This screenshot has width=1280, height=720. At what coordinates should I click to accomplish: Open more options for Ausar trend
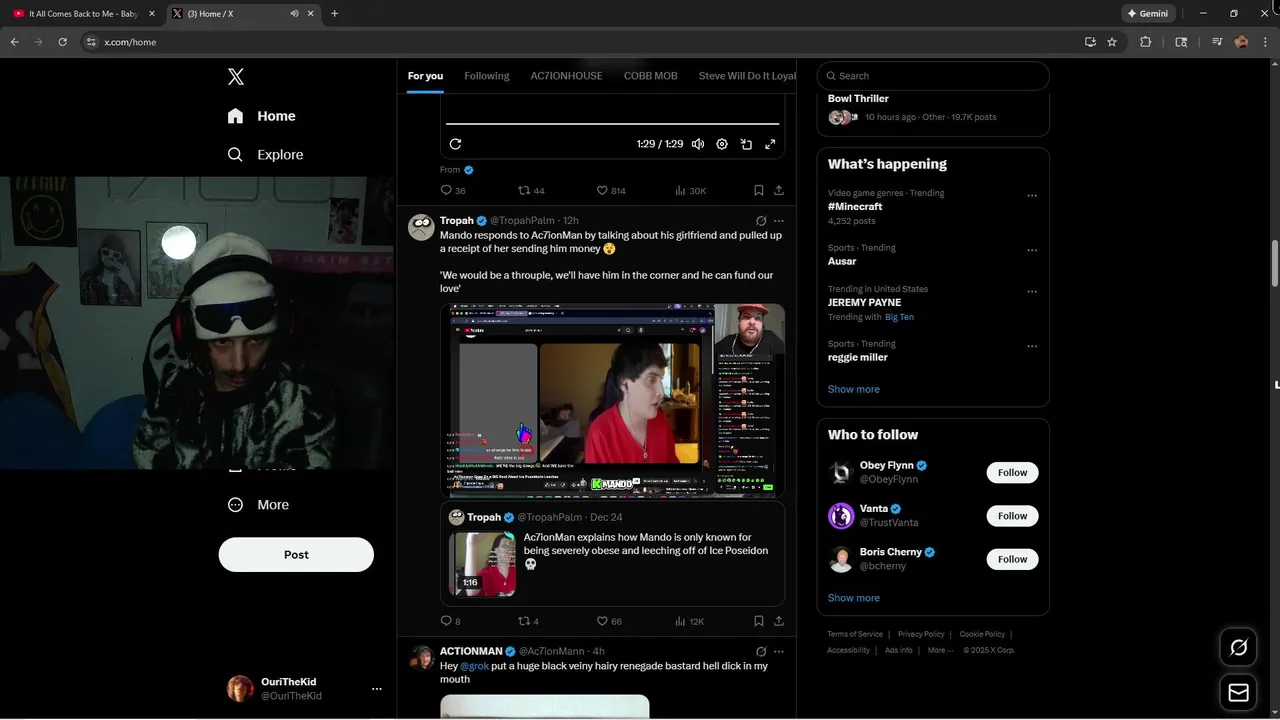click(1032, 251)
